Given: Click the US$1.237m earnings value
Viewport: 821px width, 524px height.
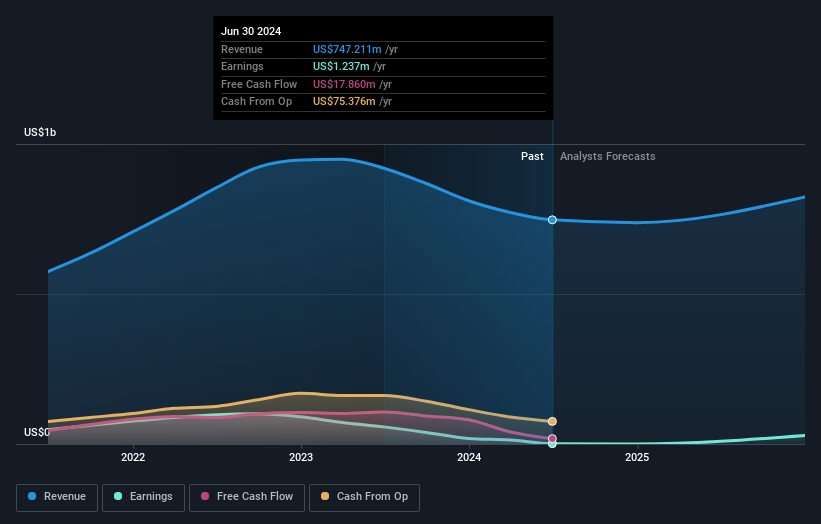Looking at the screenshot, I should click(341, 66).
